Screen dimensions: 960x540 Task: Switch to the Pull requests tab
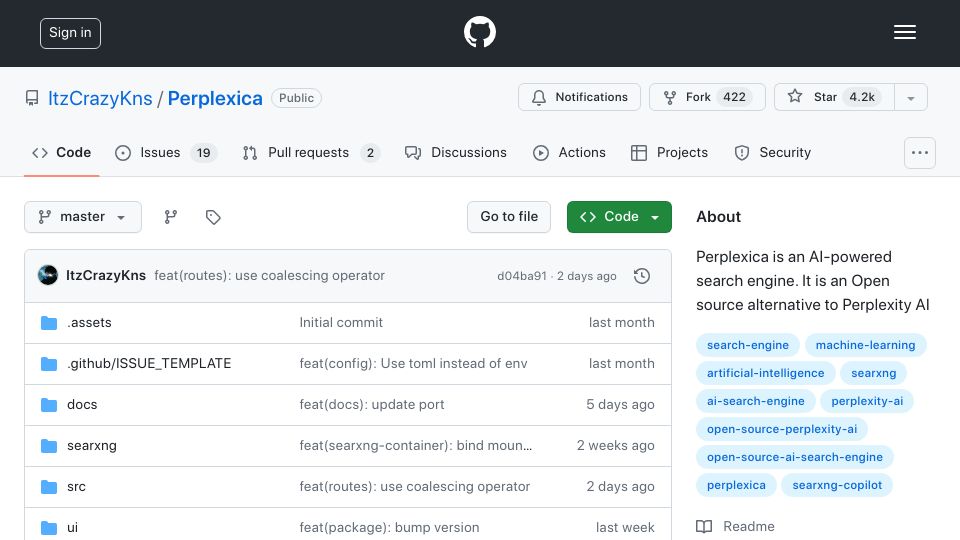pos(311,152)
